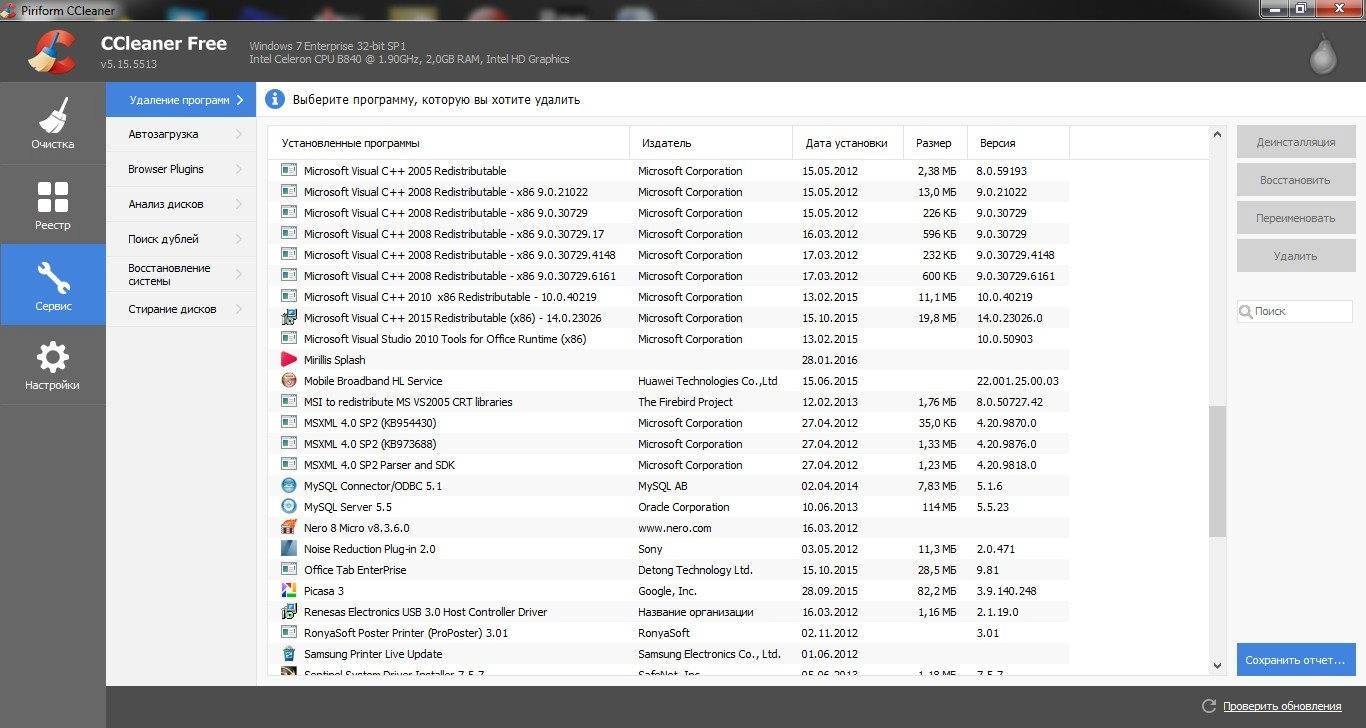Open the Проверить обновления link
The height and width of the screenshot is (728, 1366).
coord(1282,706)
